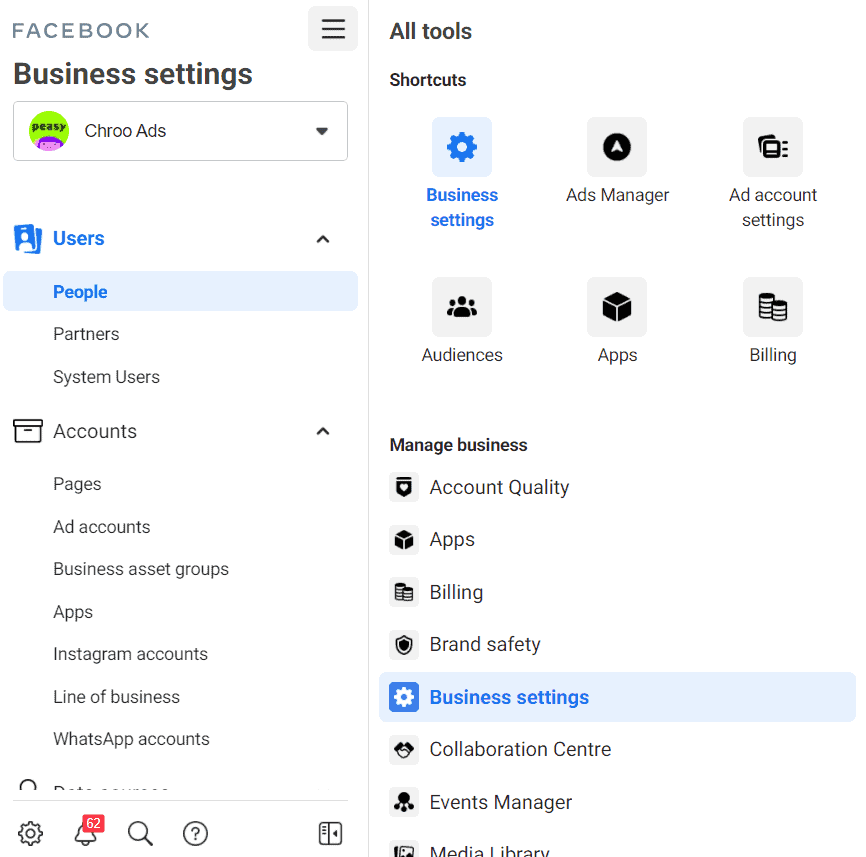Image resolution: width=866 pixels, height=857 pixels.
Task: Click the Accounts section heading text
Action: point(95,431)
